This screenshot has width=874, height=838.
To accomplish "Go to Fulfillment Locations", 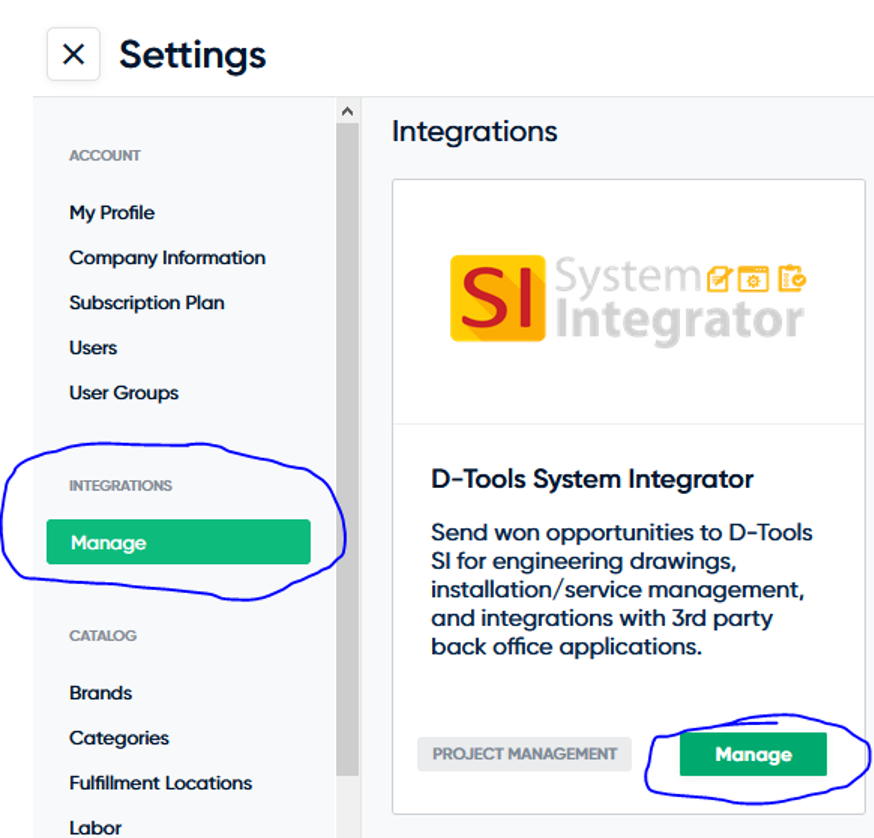I will (161, 783).
